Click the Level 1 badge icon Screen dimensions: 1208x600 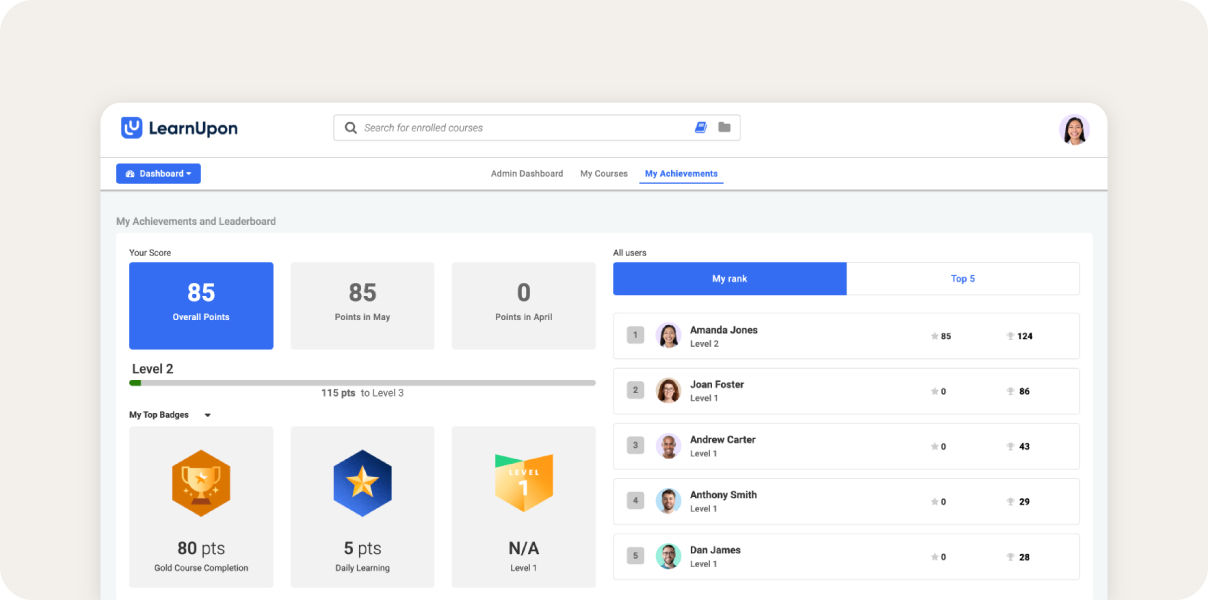[523, 483]
